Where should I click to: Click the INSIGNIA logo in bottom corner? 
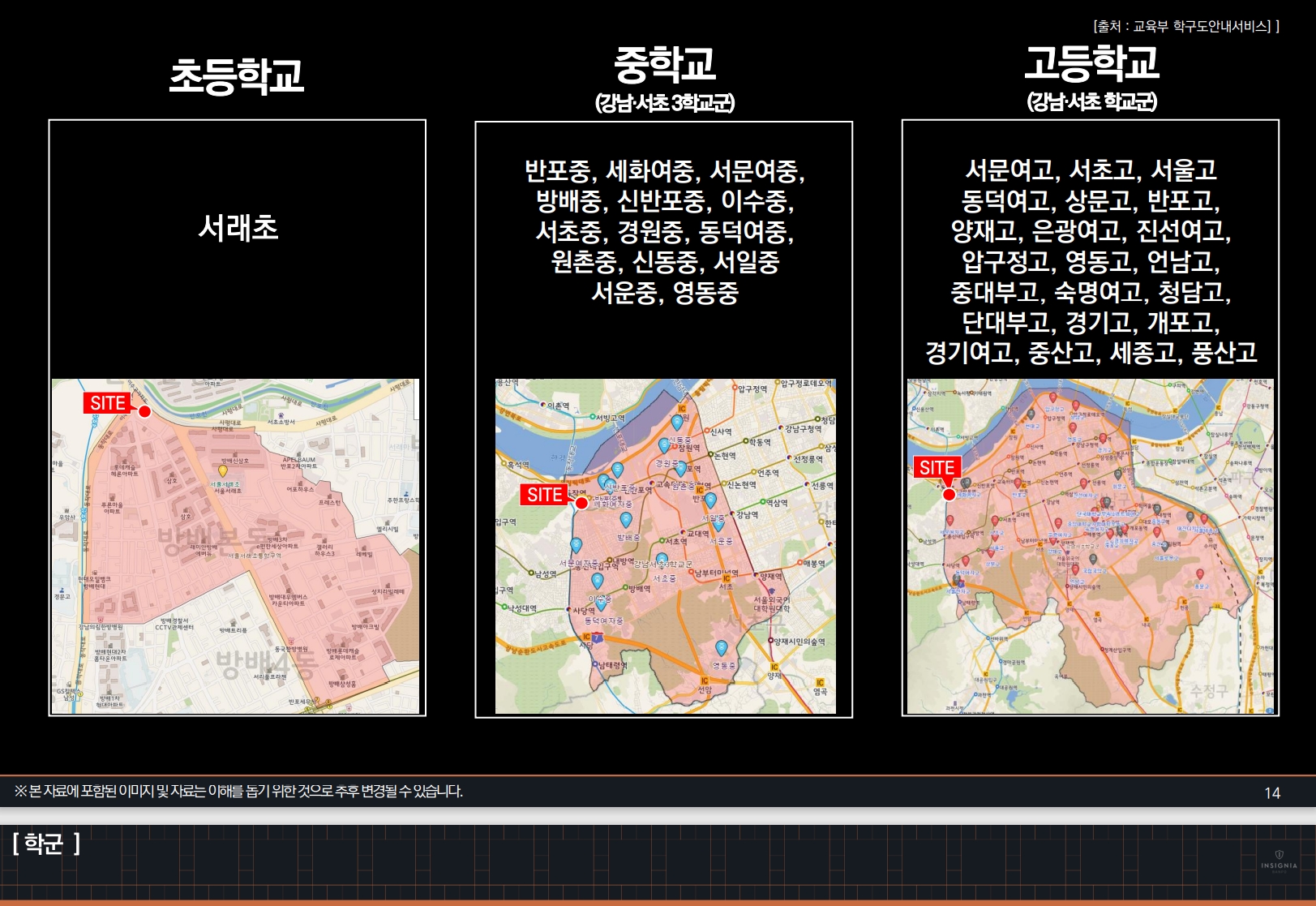(x=1279, y=861)
